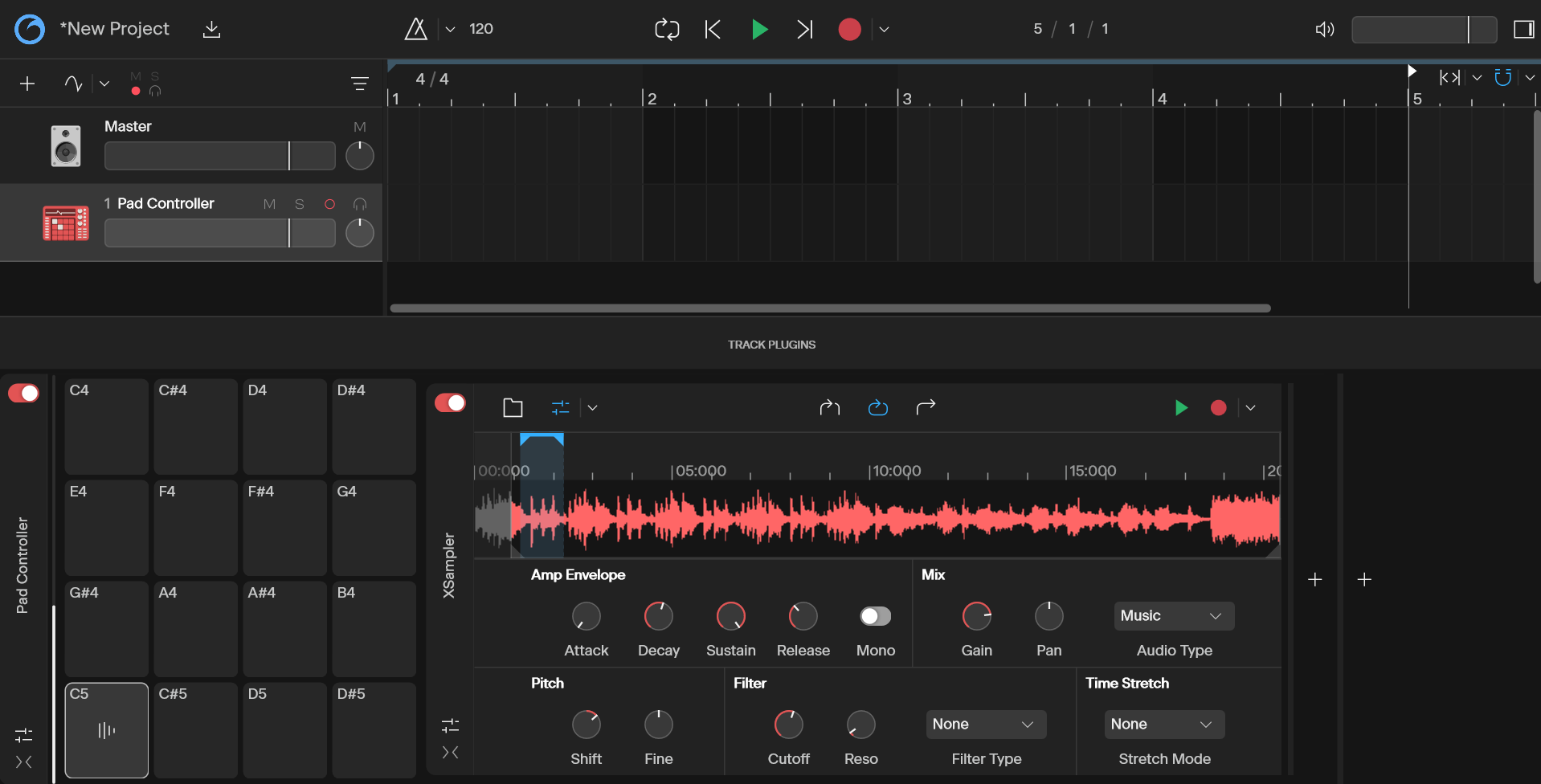Click the metronome icon

[415, 30]
